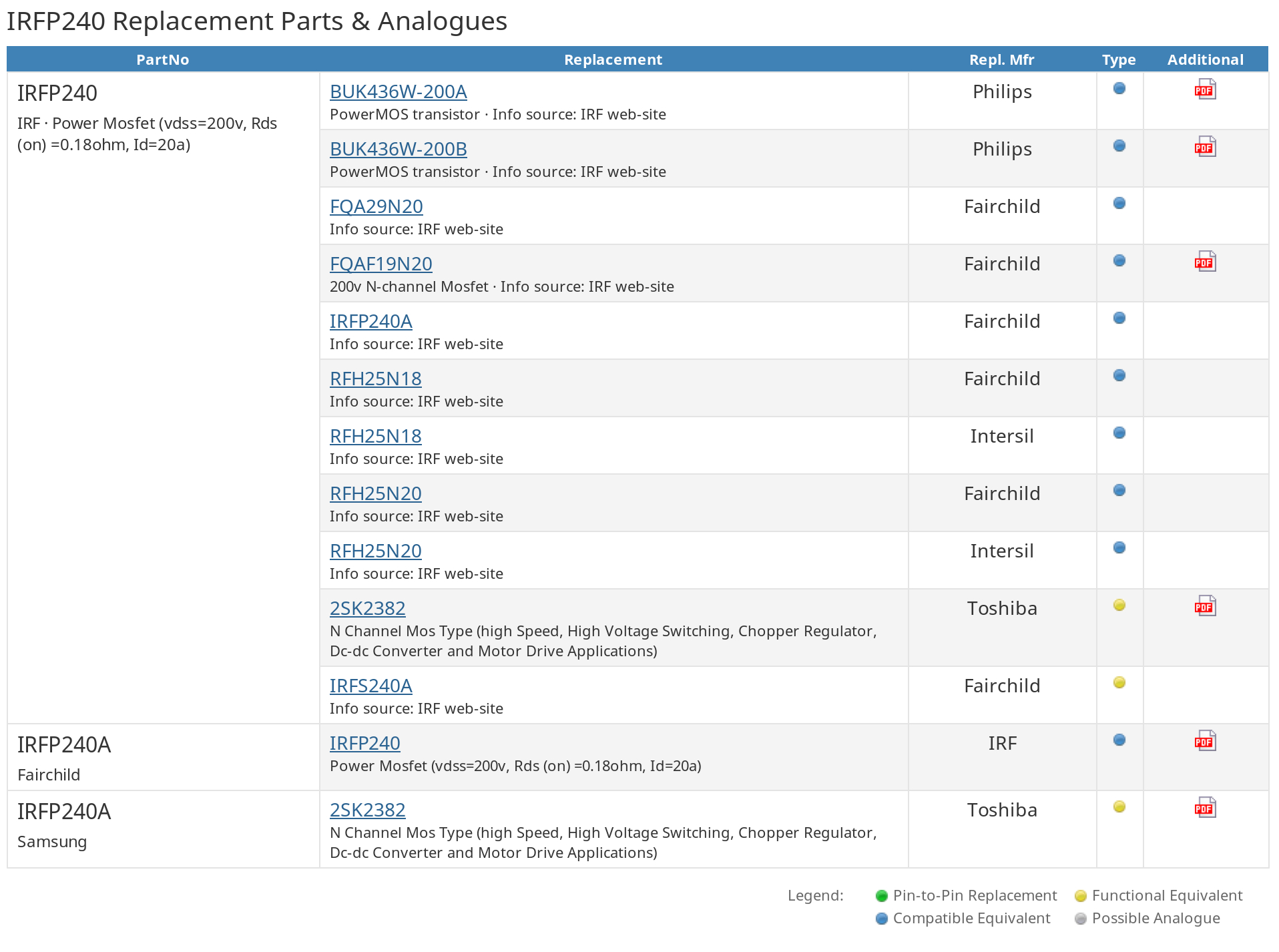Click the blue type dot for BUK436W-200B
This screenshot has width=1279, height=952.
pos(1119,146)
